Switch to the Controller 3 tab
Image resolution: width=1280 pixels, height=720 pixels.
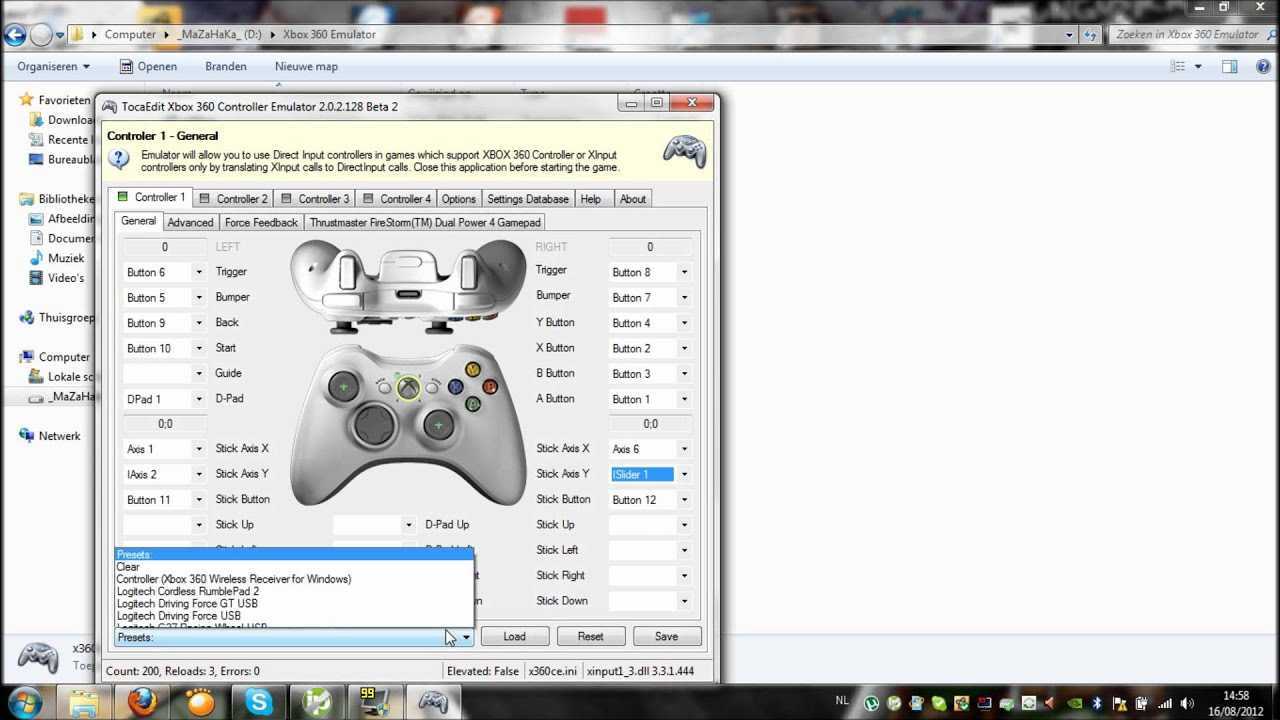point(314,199)
